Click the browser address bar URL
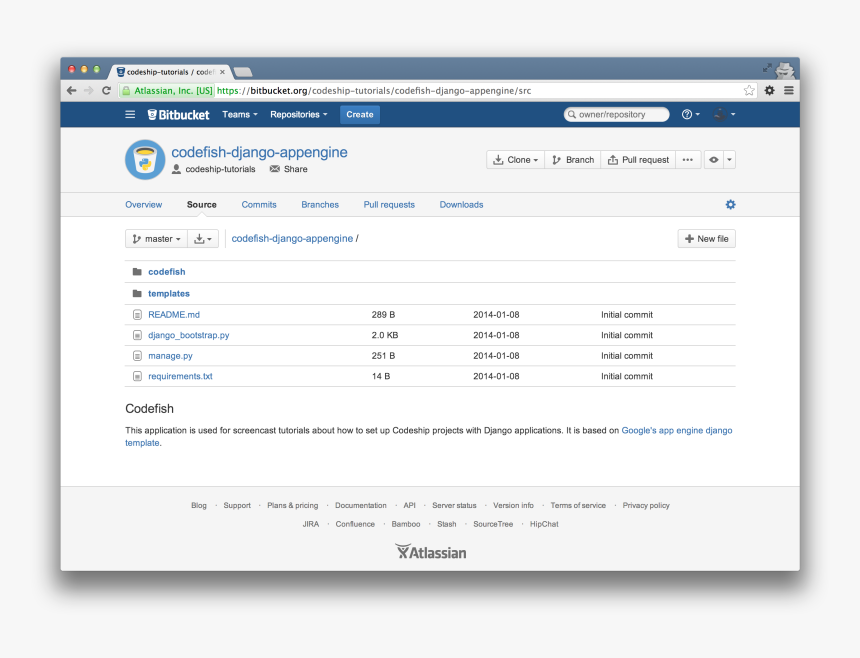 [x=374, y=90]
